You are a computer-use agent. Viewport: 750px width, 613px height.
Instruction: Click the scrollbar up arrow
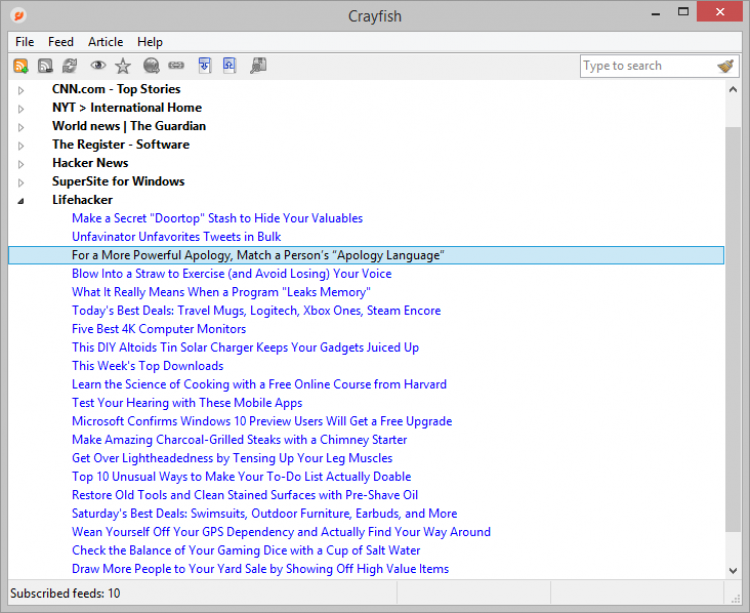(733, 89)
